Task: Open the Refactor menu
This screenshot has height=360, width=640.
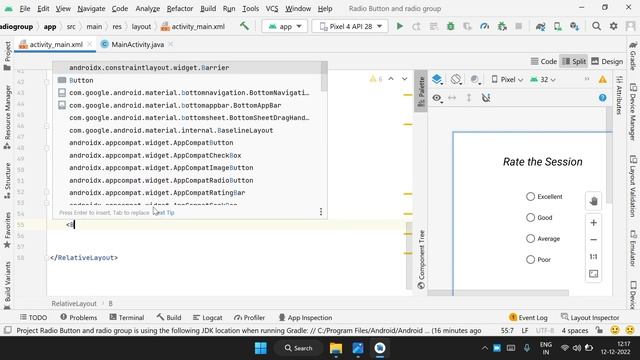Action: pos(180,9)
